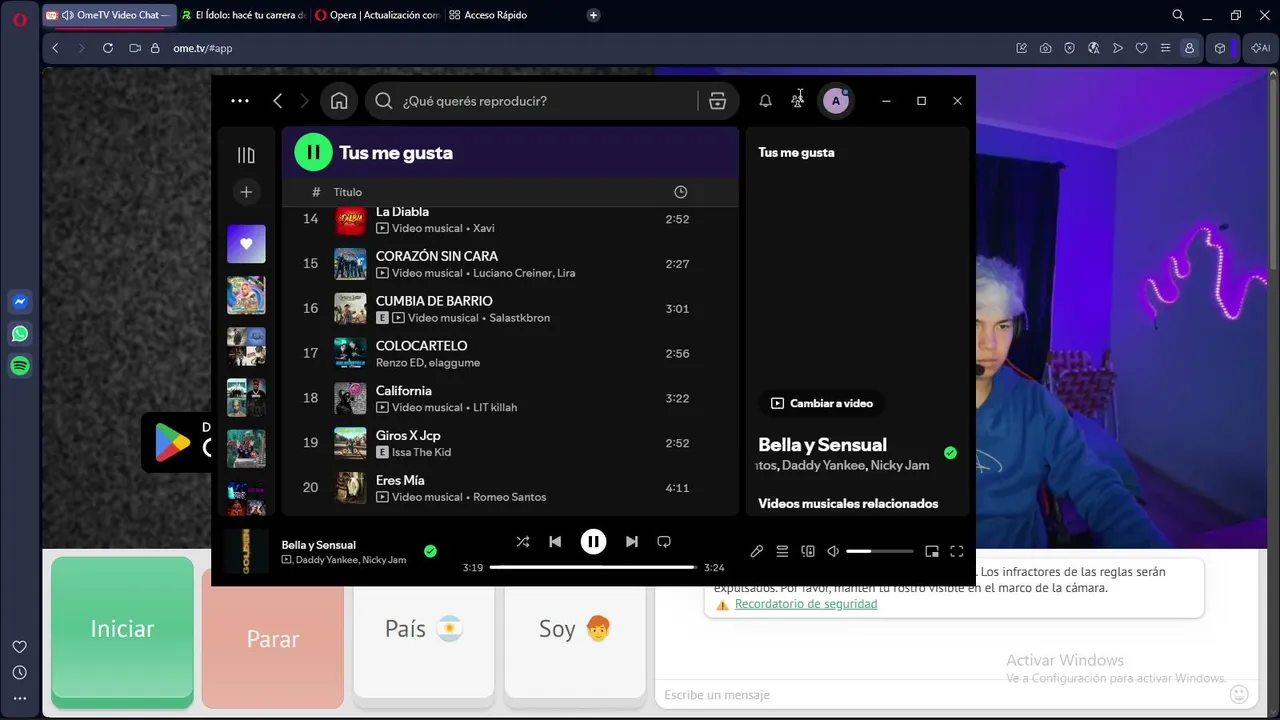Screen dimensions: 1280x720
Task: Open the País country selector
Action: (424, 629)
